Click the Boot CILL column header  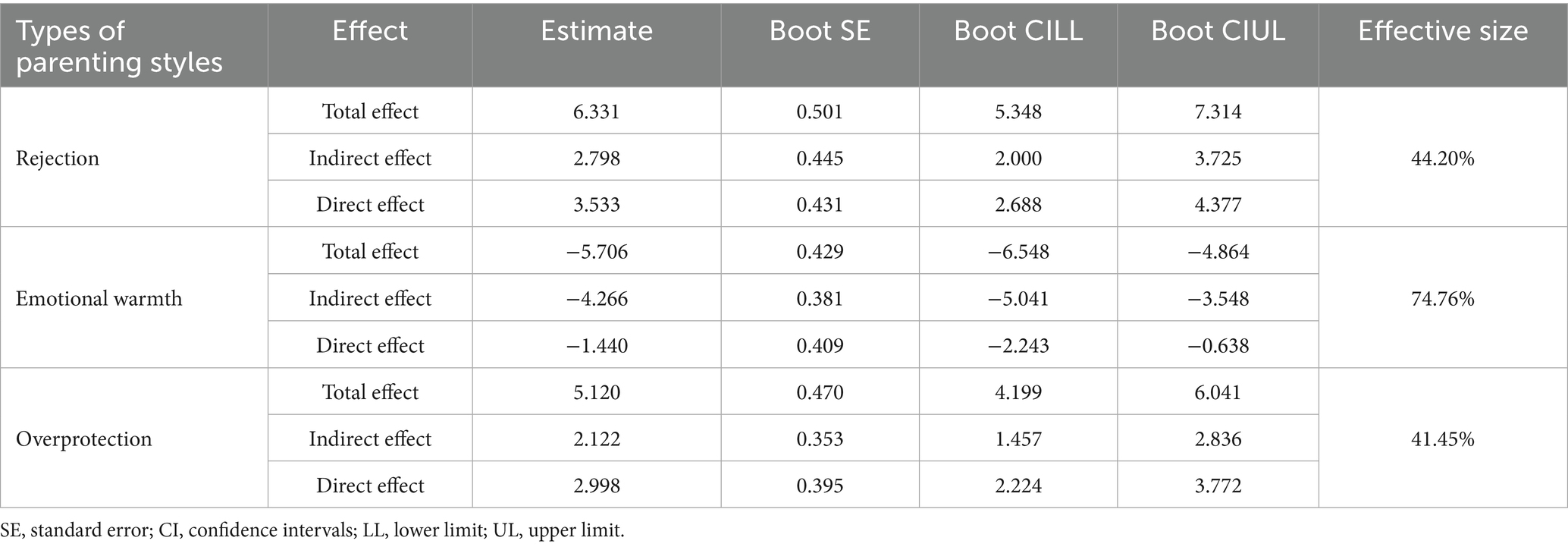[1018, 31]
